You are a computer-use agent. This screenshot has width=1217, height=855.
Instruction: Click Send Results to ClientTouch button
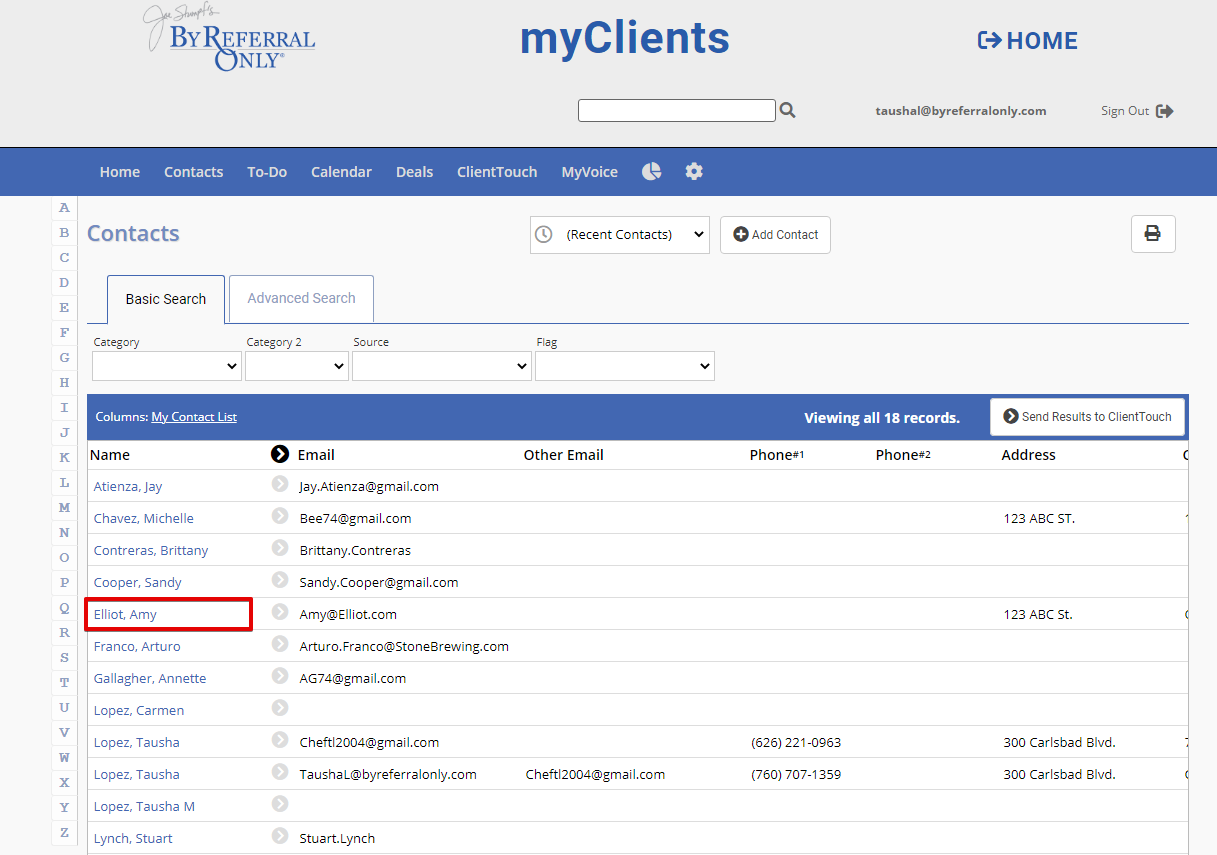click(x=1087, y=416)
